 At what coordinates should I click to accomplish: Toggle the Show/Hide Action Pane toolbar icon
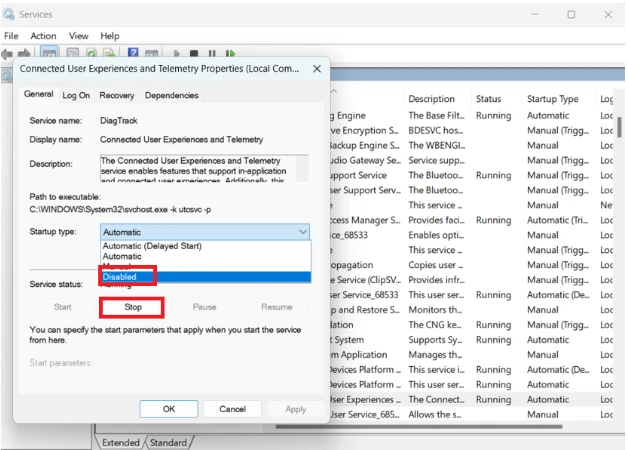tap(151, 53)
